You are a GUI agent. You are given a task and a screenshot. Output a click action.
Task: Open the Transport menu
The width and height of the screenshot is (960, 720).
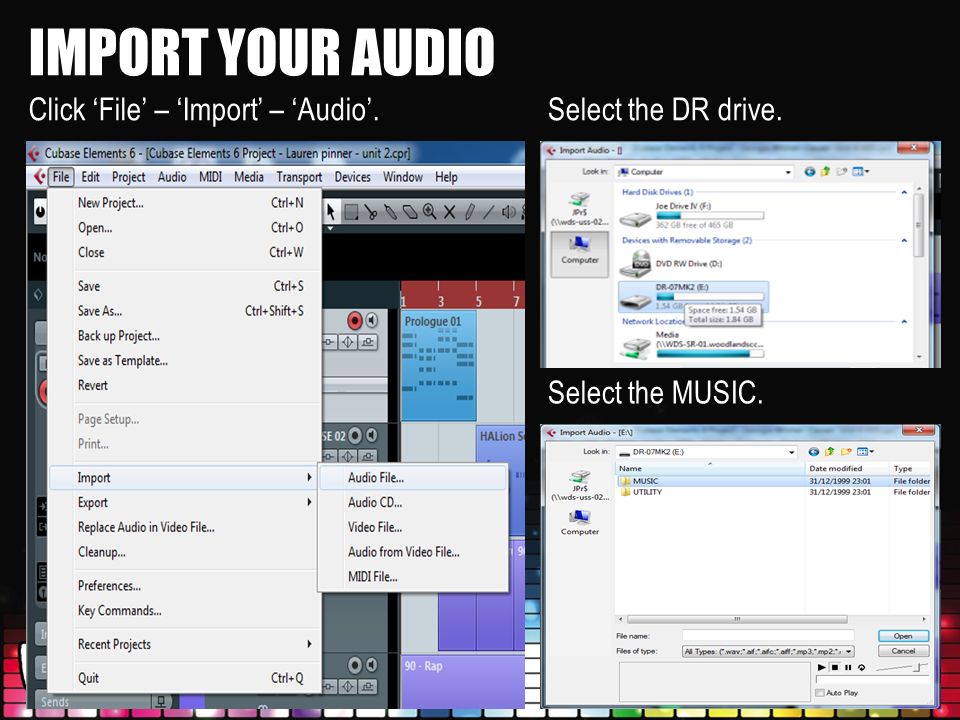coord(299,177)
